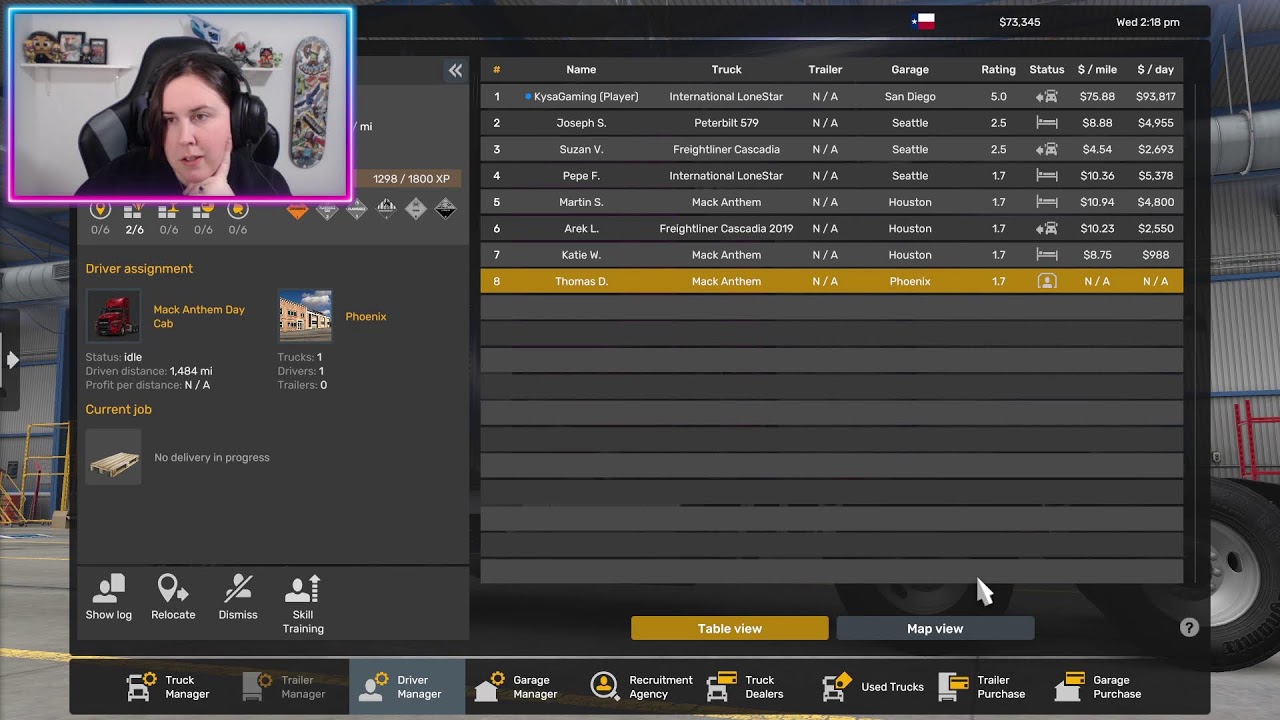Open the Truck Dealers tab
Image resolution: width=1280 pixels, height=720 pixels.
click(745, 687)
